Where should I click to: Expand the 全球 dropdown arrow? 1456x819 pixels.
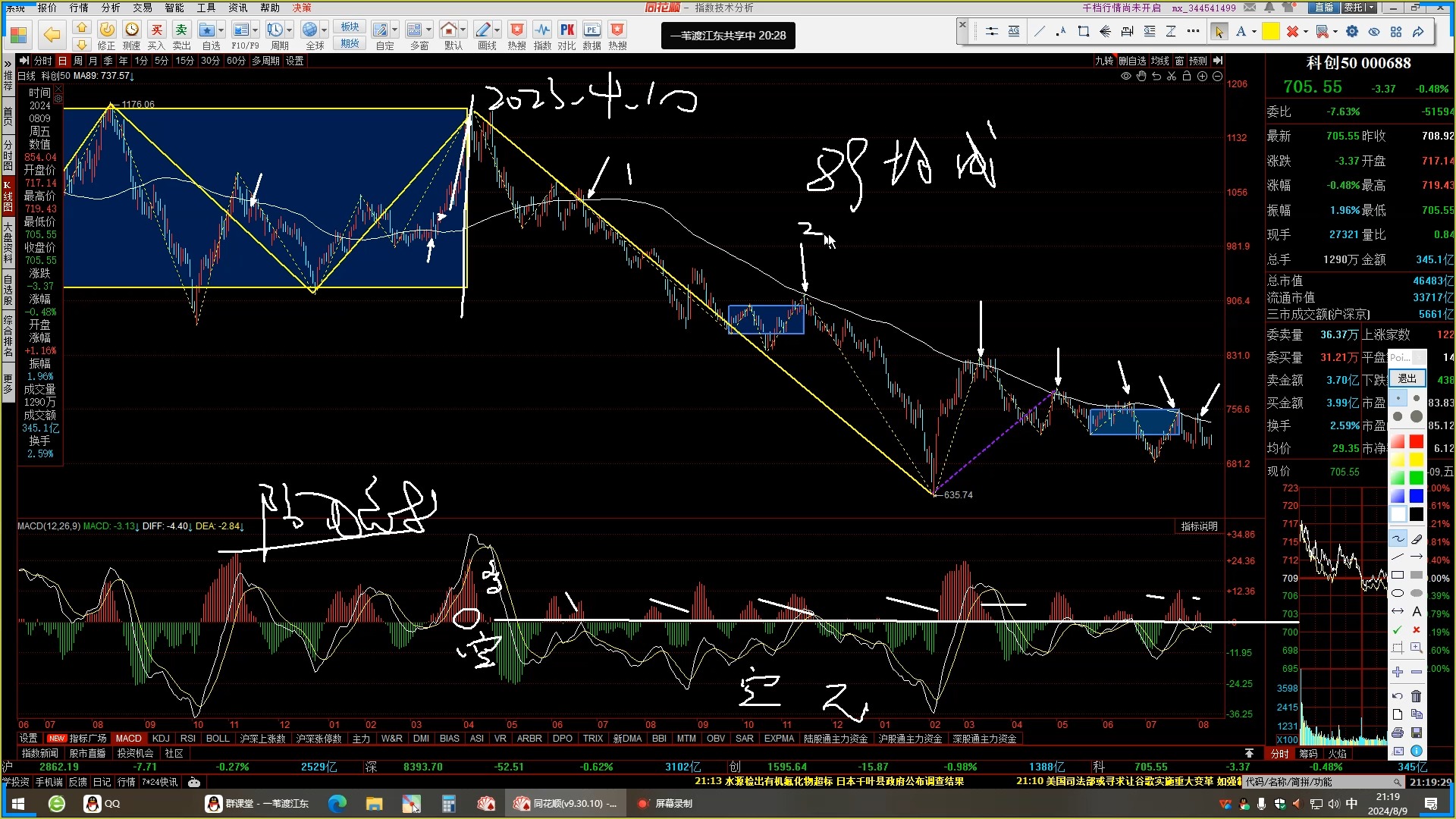324,30
